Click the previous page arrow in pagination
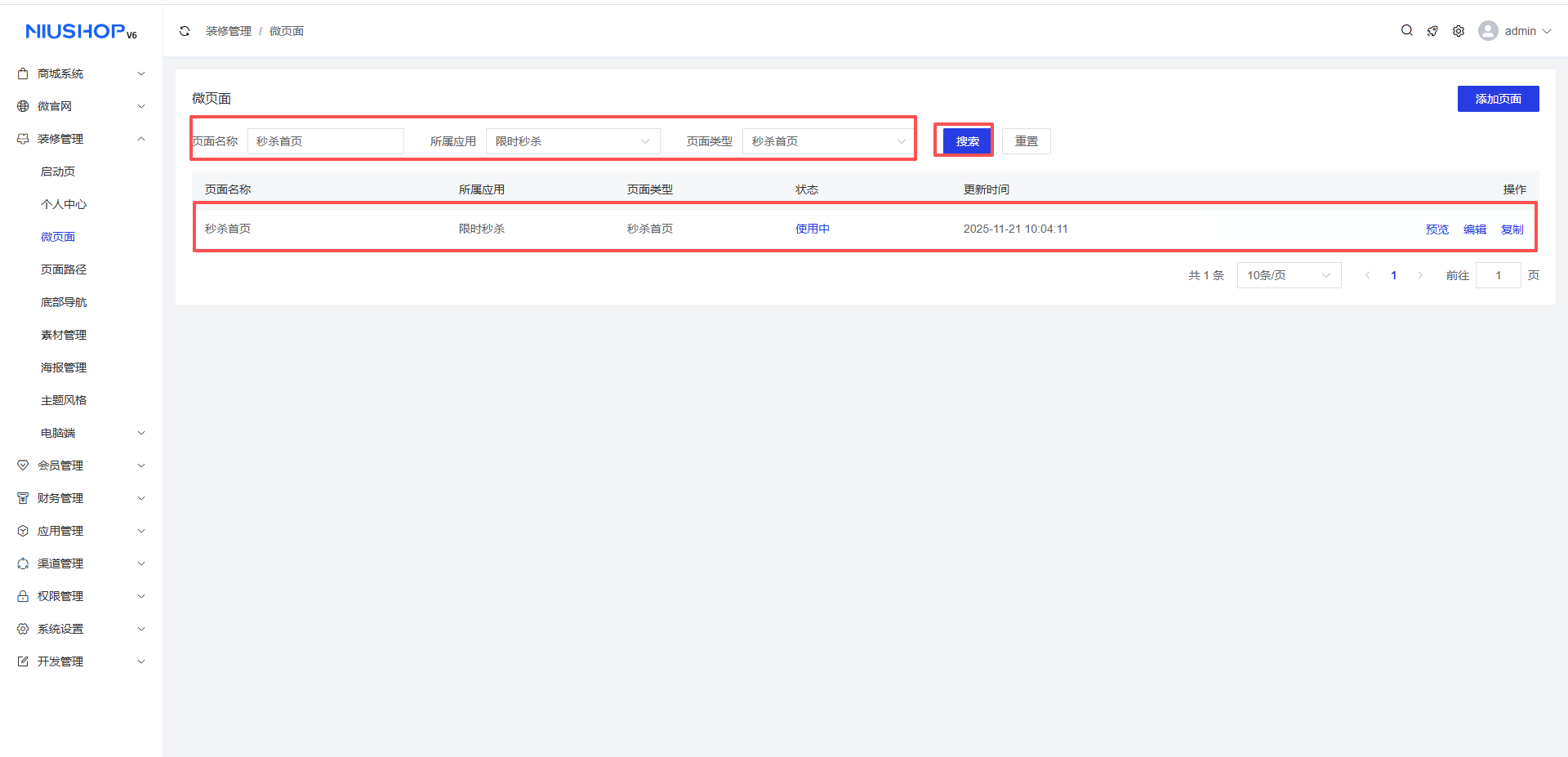The width and height of the screenshot is (1568, 757). (x=1367, y=275)
